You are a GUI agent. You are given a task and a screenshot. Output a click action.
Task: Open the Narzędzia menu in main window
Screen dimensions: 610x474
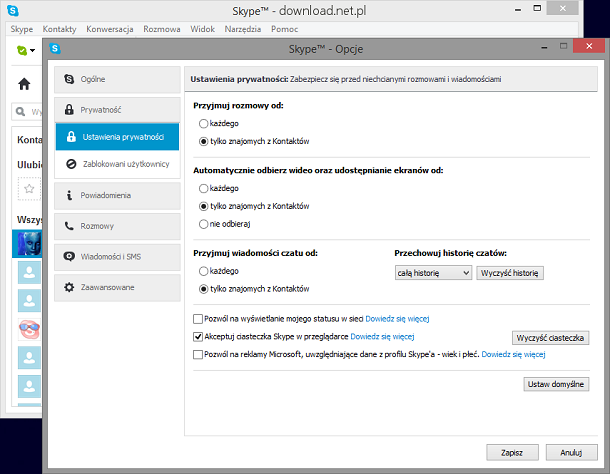point(243,29)
